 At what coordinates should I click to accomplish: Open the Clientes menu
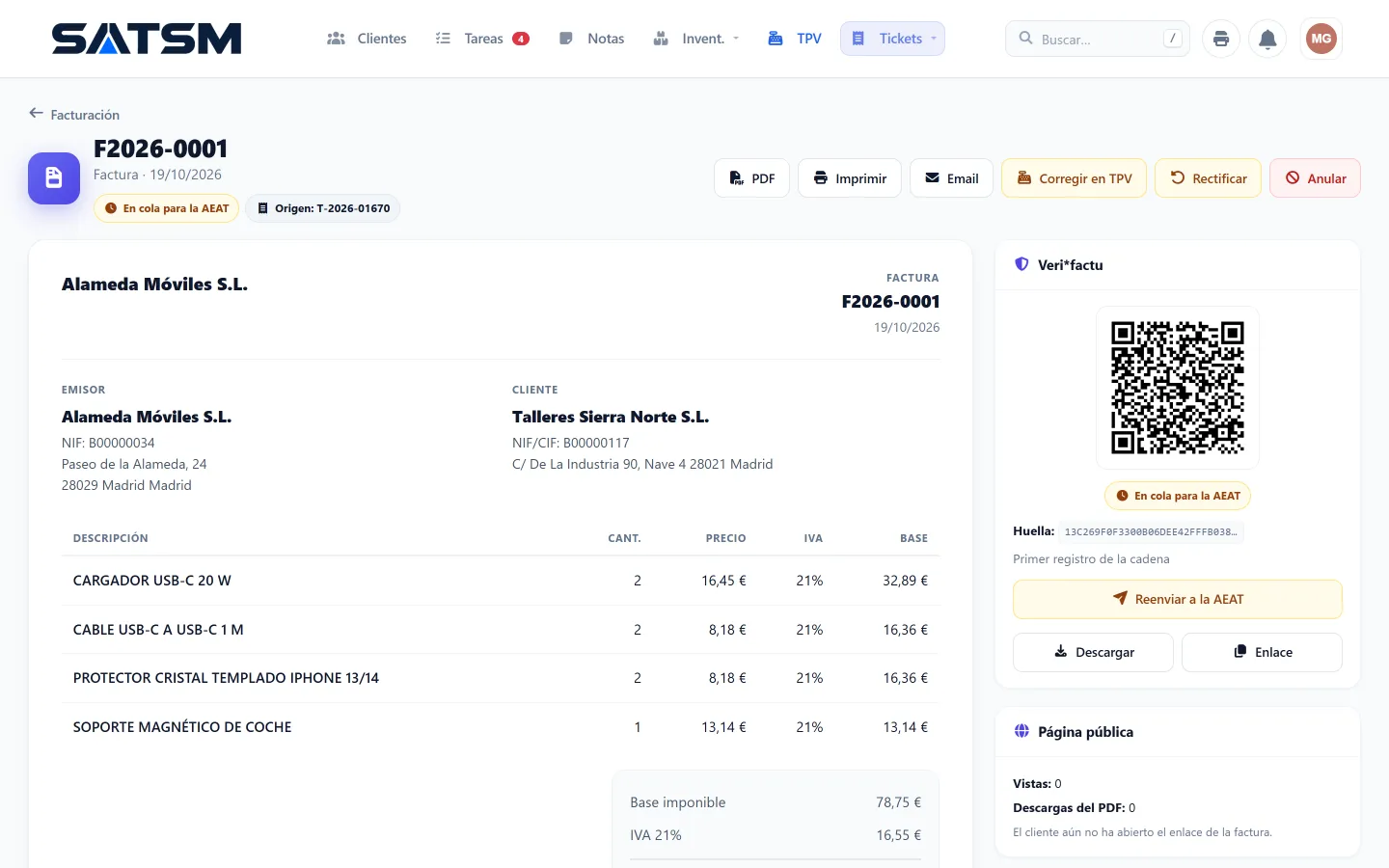(368, 39)
